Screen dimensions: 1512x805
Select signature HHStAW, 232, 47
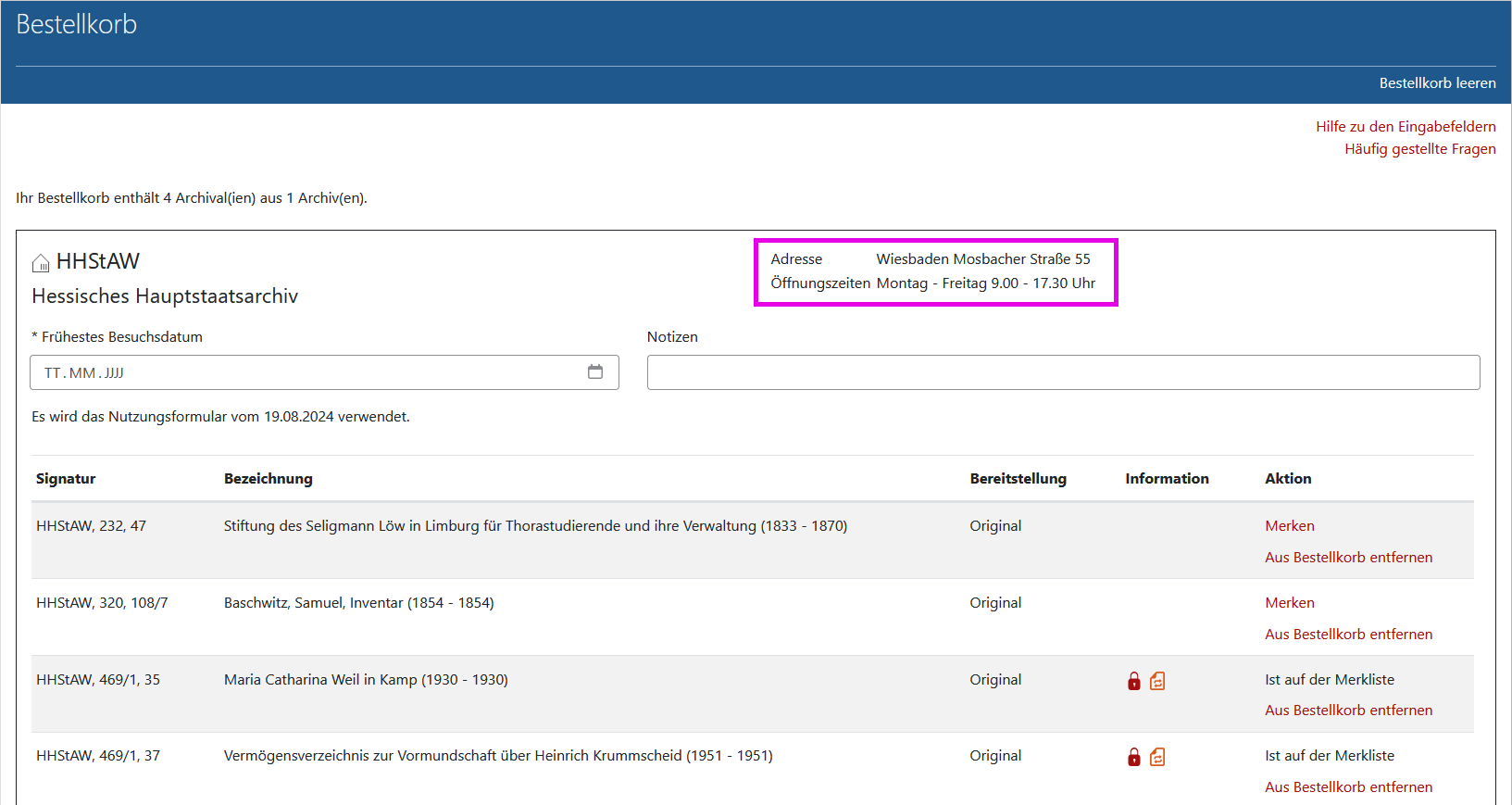tap(91, 526)
